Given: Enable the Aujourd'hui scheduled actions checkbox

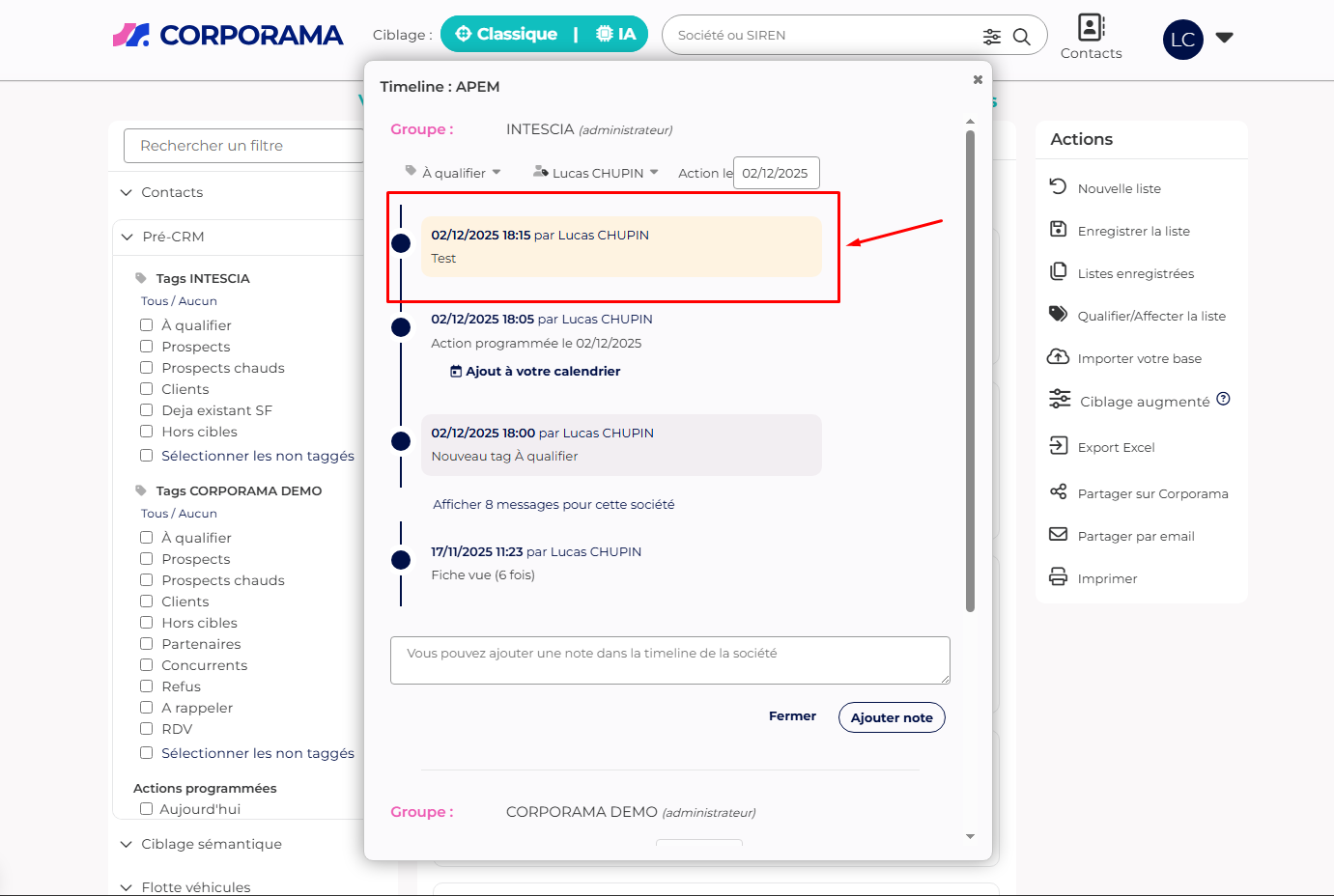Looking at the screenshot, I should pos(147,809).
